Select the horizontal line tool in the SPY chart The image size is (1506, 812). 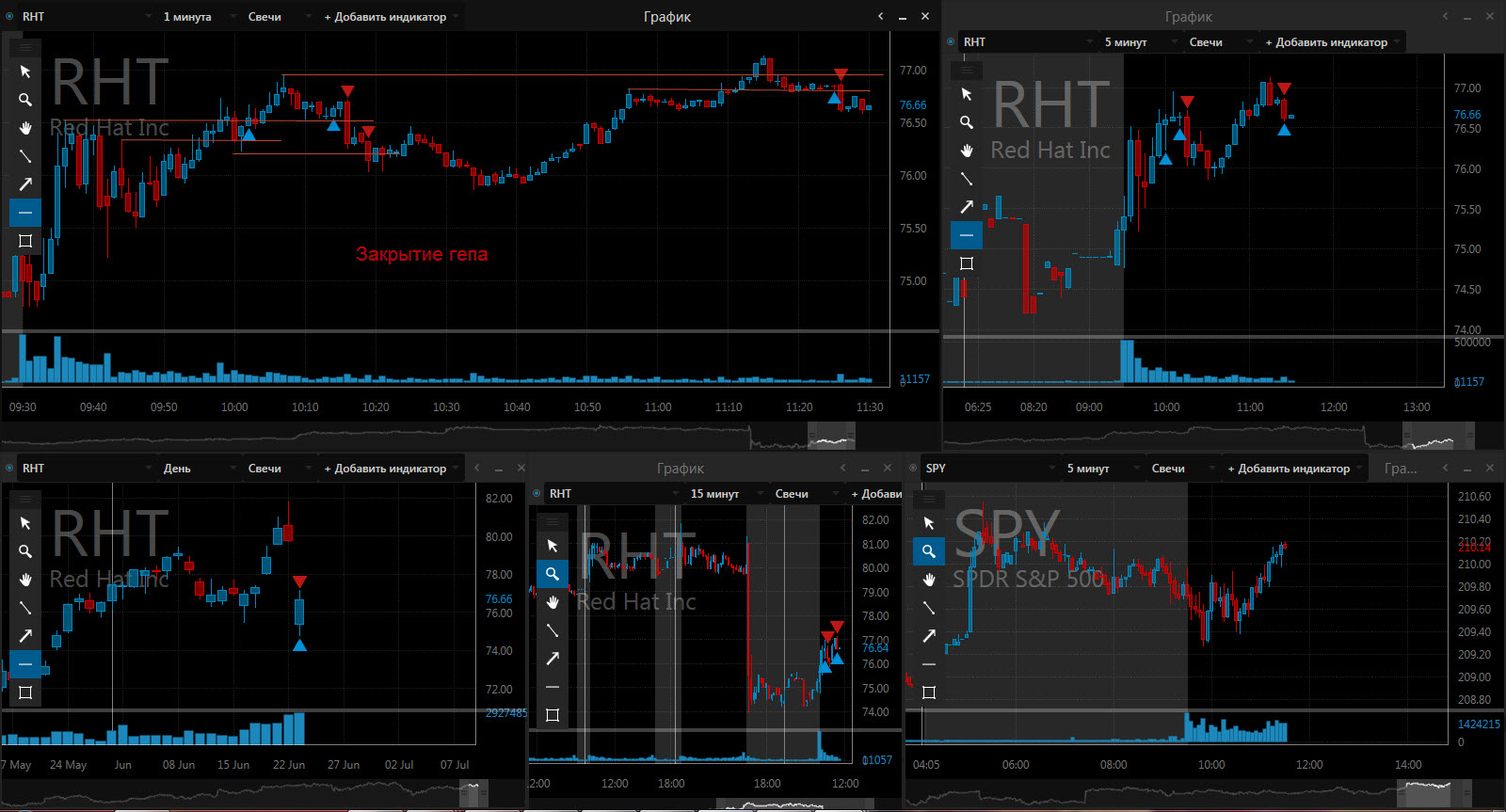pos(929,664)
